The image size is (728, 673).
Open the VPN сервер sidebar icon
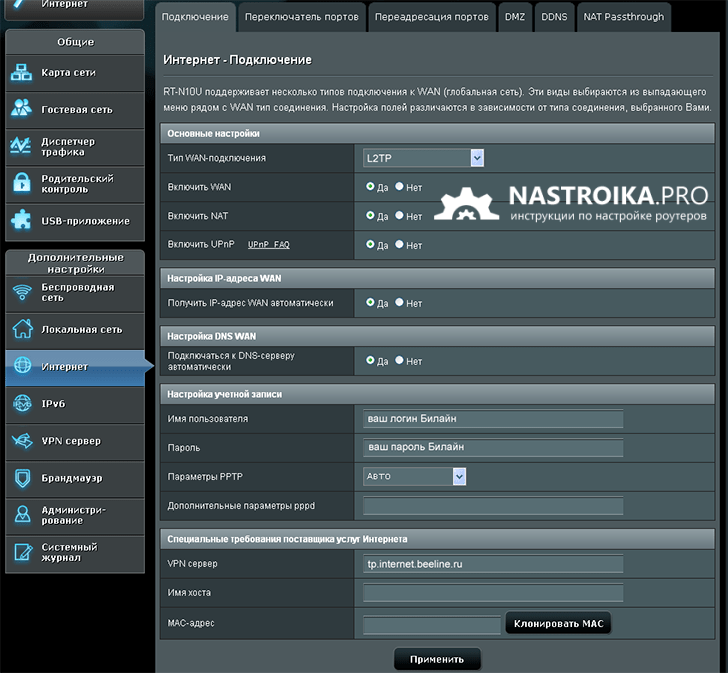point(22,440)
